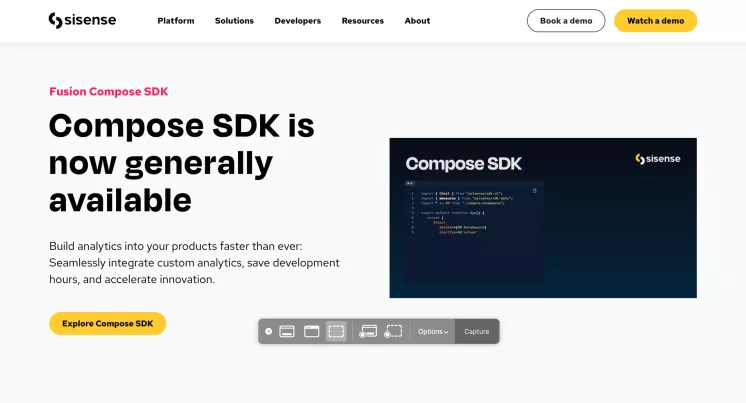Open the Developers menu

298,21
